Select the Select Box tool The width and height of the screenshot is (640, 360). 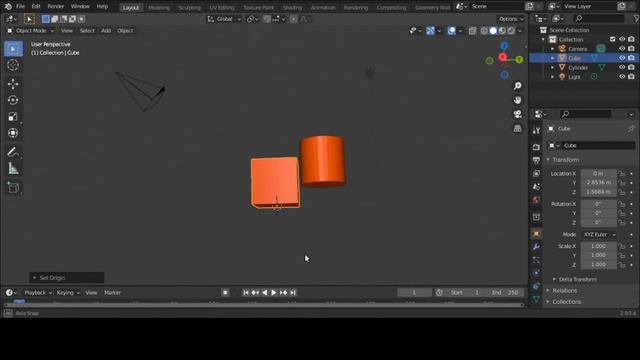[x=13, y=49]
